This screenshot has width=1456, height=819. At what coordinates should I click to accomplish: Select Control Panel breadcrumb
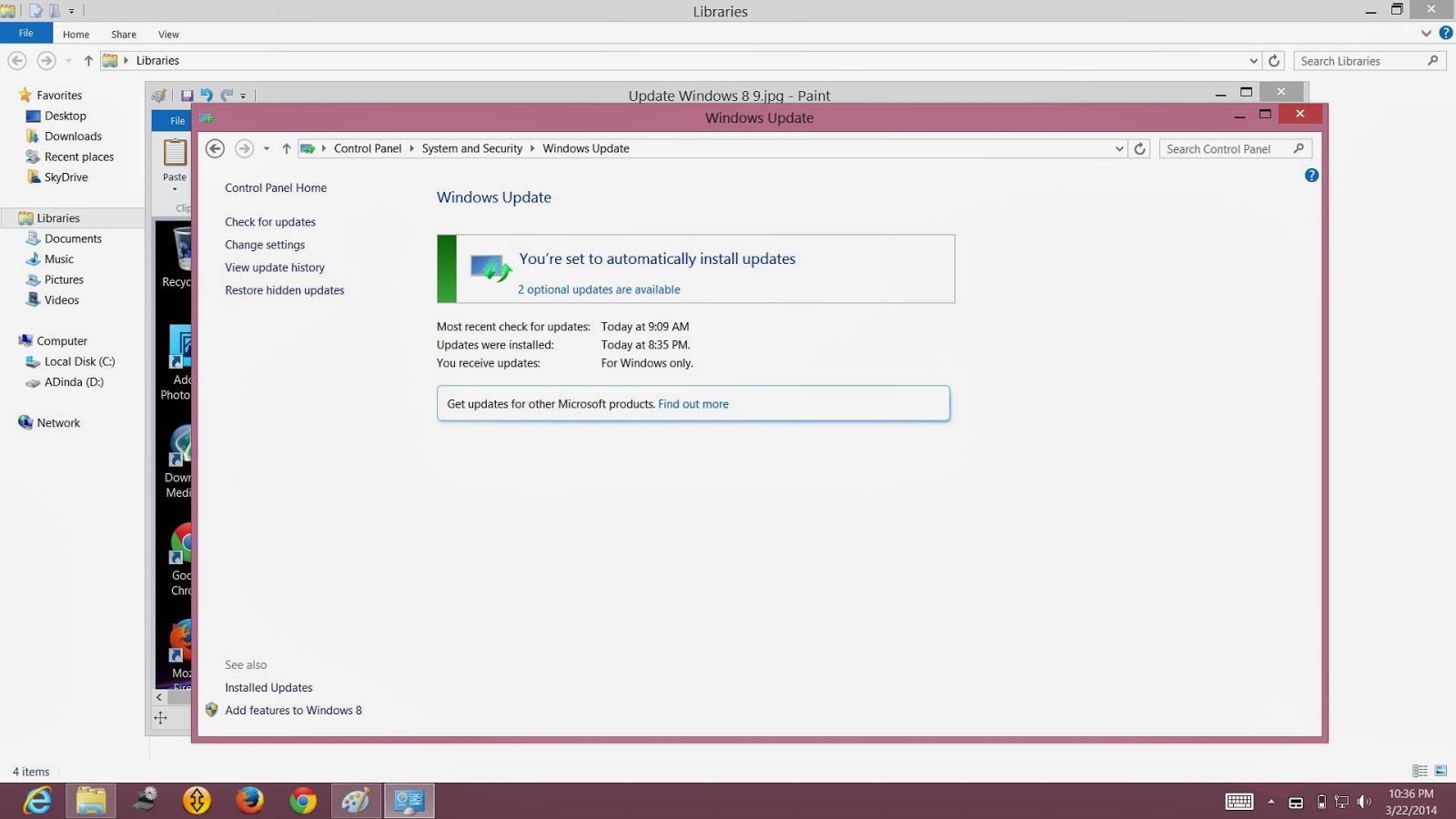pos(368,148)
